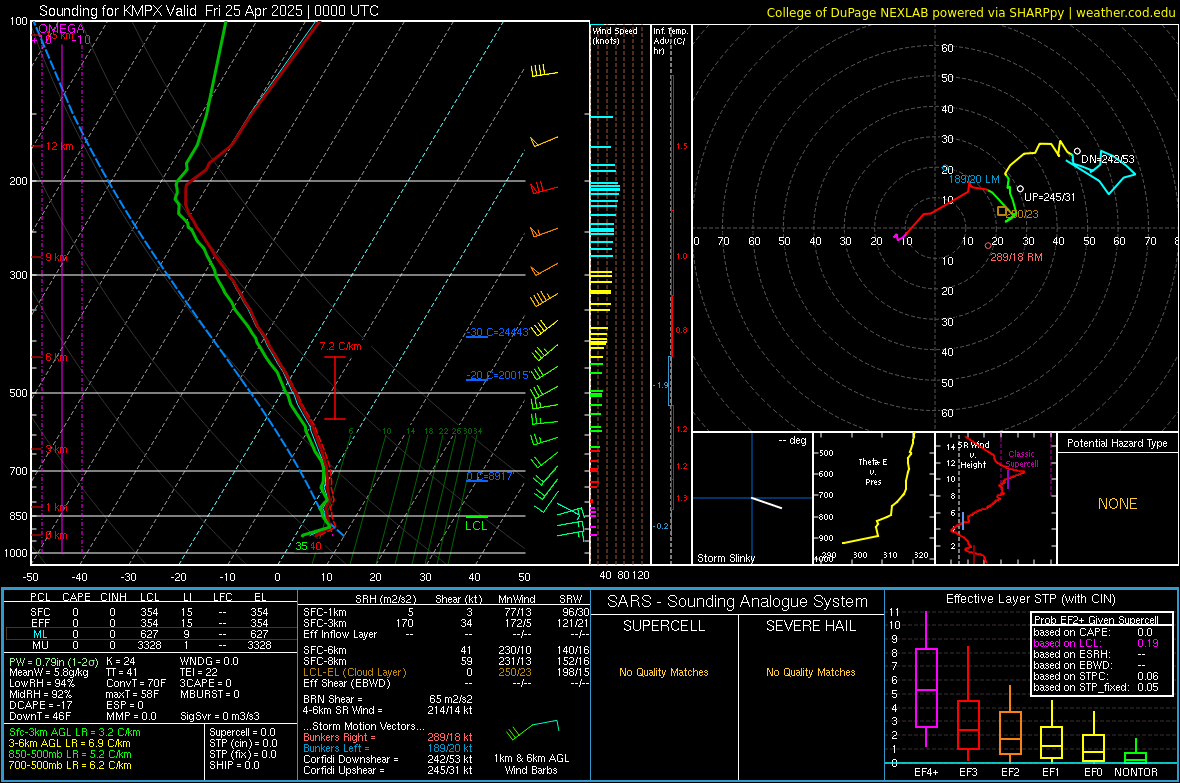This screenshot has height=783, width=1180.
Task: Click the EF3 red box plot
Action: [968, 725]
